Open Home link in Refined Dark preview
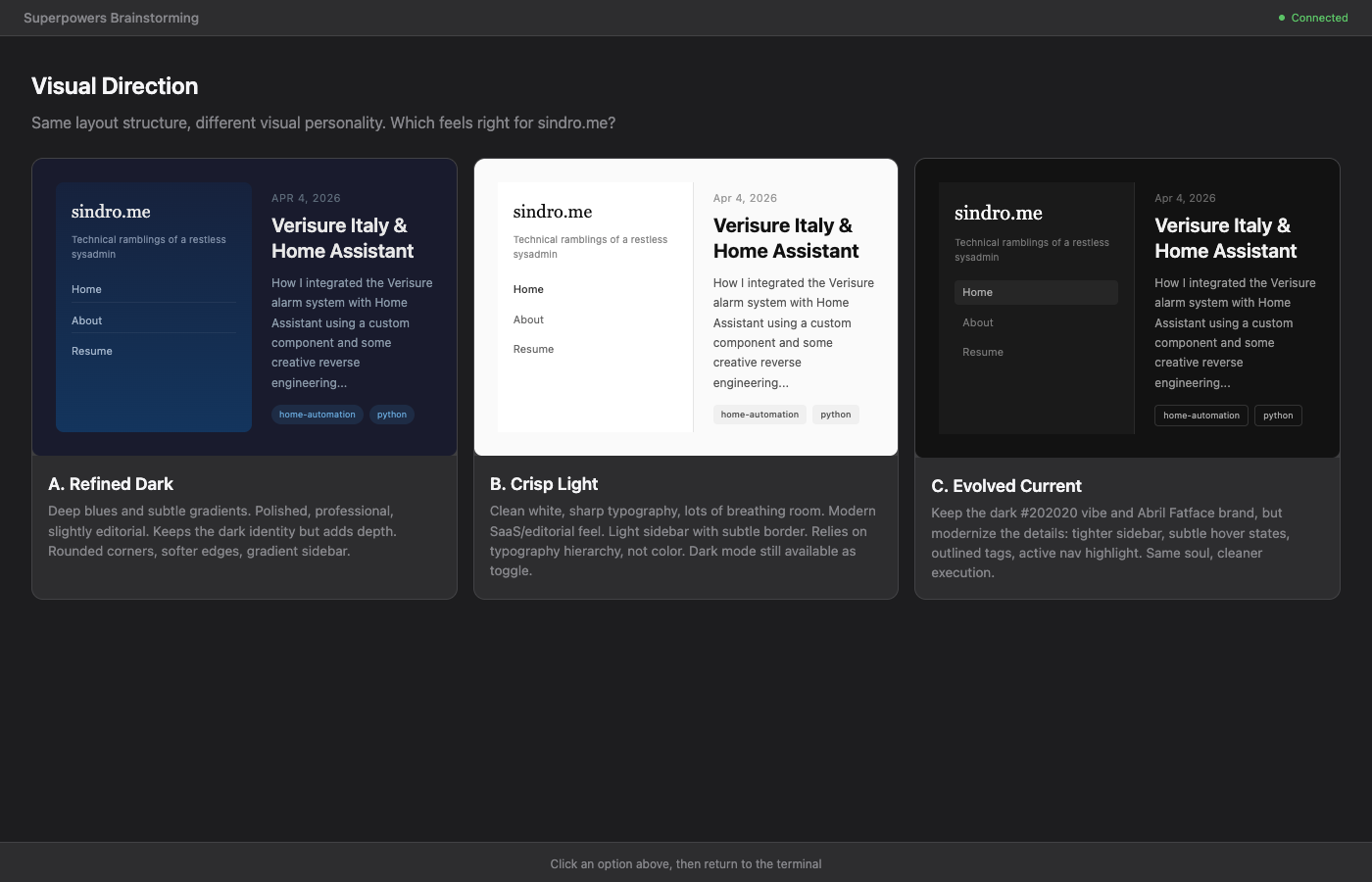 point(86,289)
